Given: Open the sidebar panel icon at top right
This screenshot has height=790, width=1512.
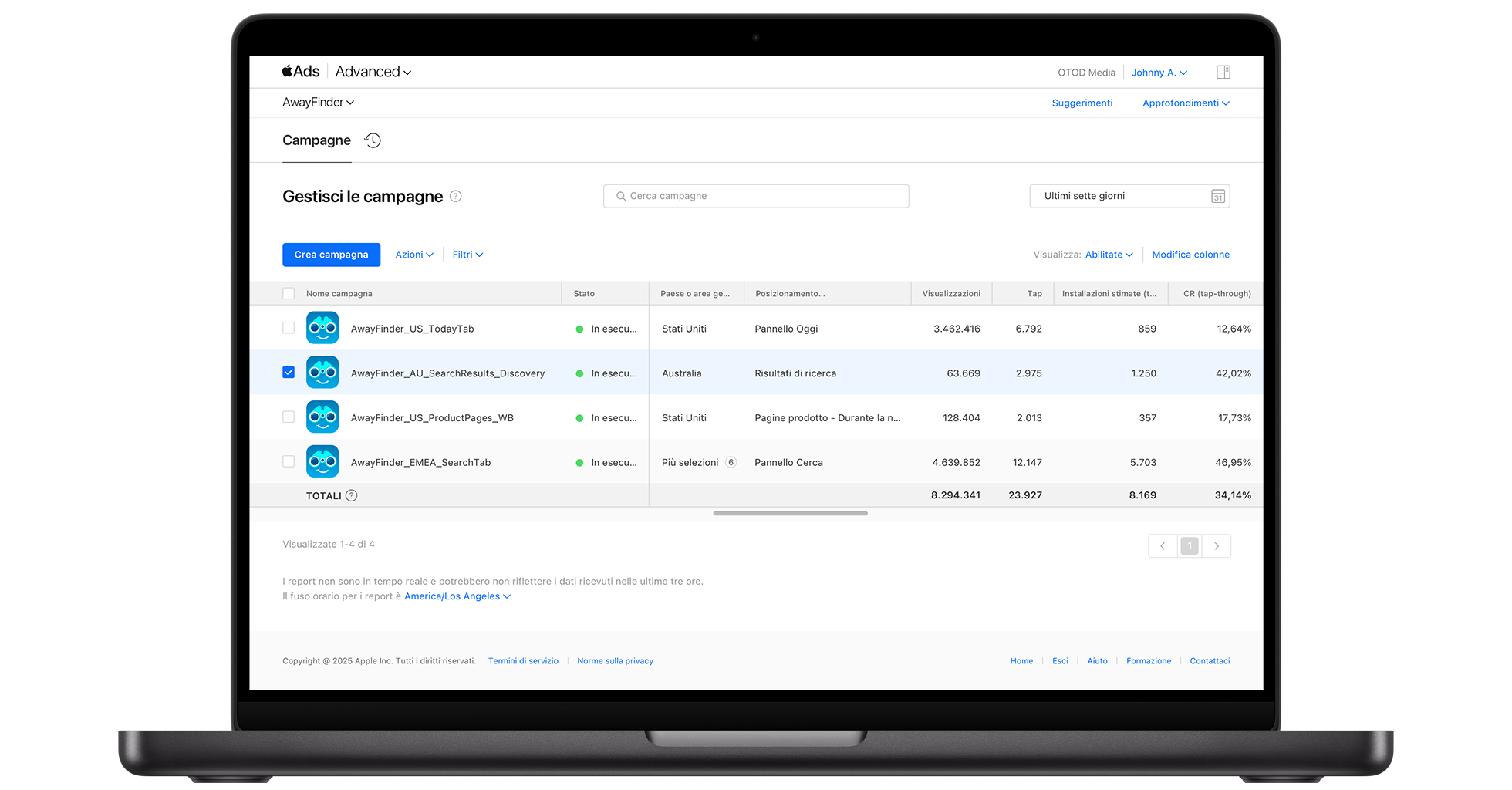Looking at the screenshot, I should (1223, 73).
